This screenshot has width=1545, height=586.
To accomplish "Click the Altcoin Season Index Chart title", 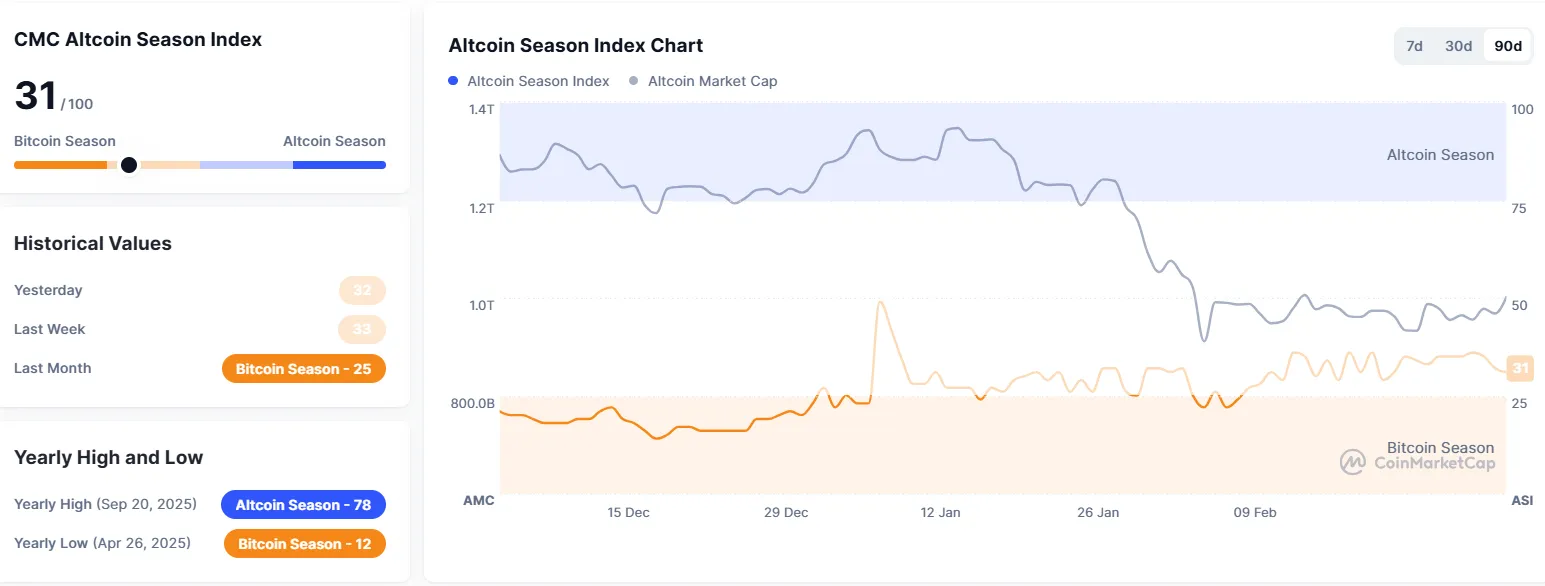I will pyautogui.click(x=575, y=46).
